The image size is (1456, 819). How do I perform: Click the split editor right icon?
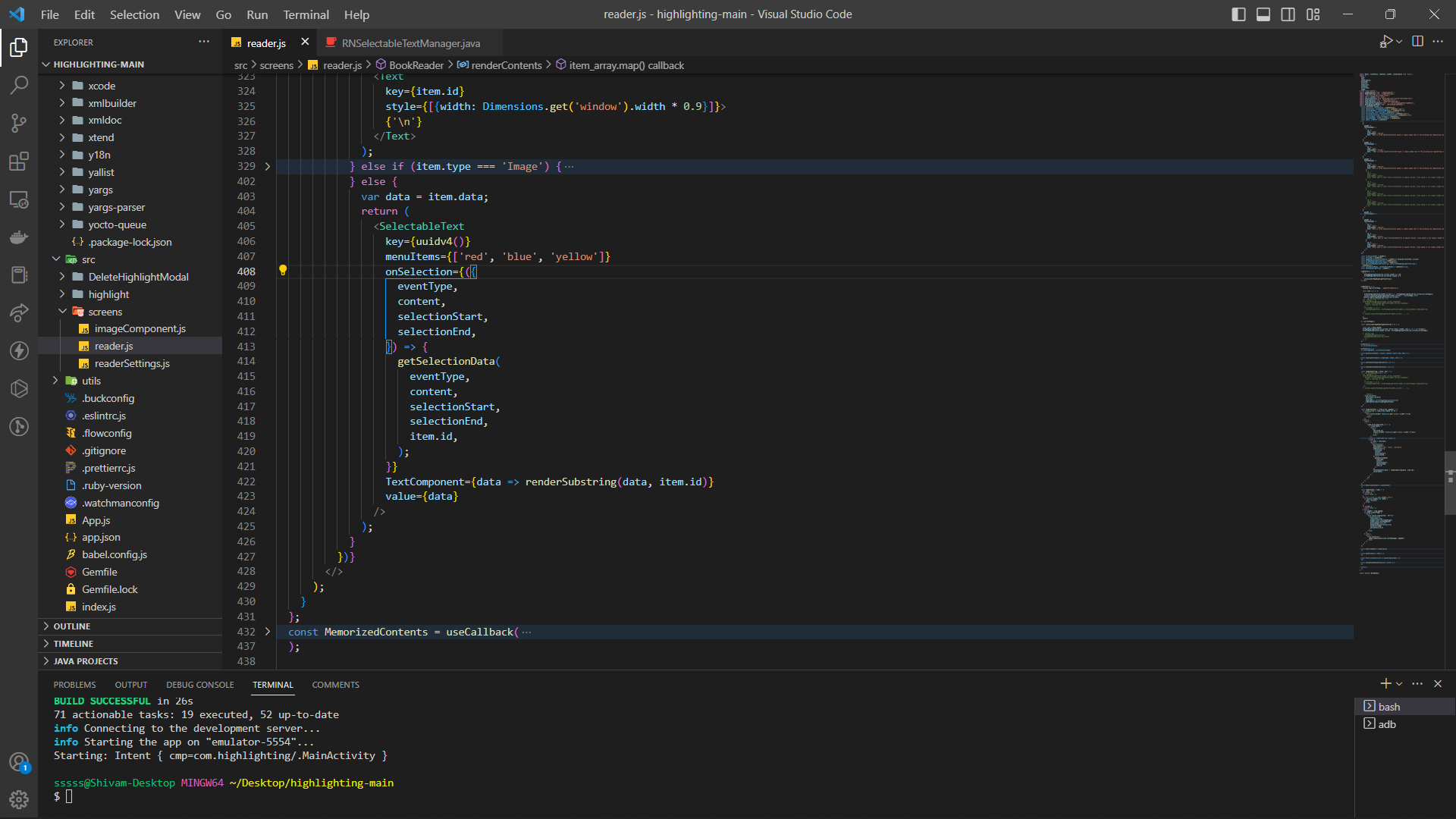(1417, 42)
